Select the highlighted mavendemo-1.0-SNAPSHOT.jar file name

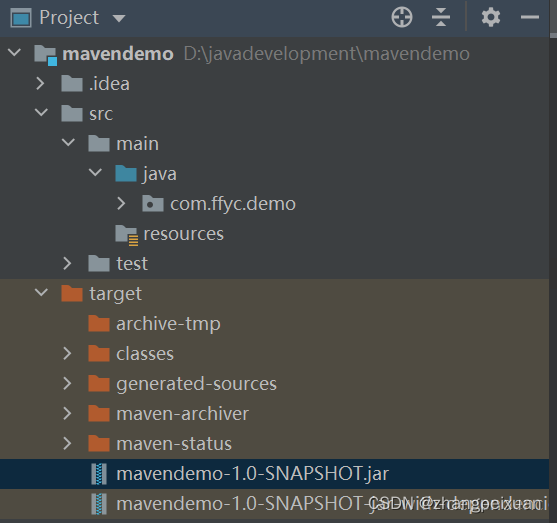tap(253, 474)
